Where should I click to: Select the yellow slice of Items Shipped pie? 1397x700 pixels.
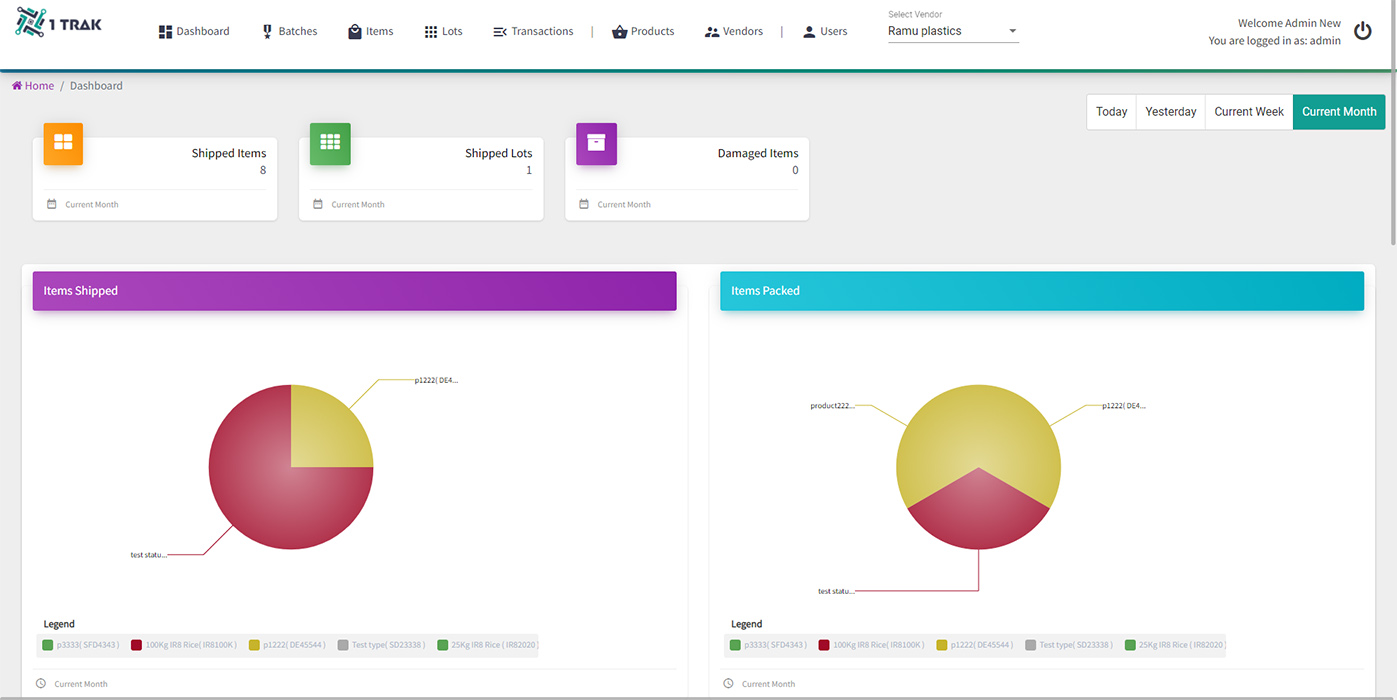(x=325, y=432)
